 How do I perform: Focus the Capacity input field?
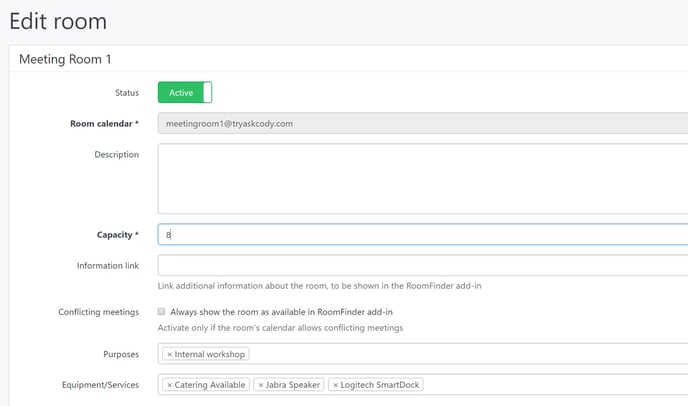(423, 234)
